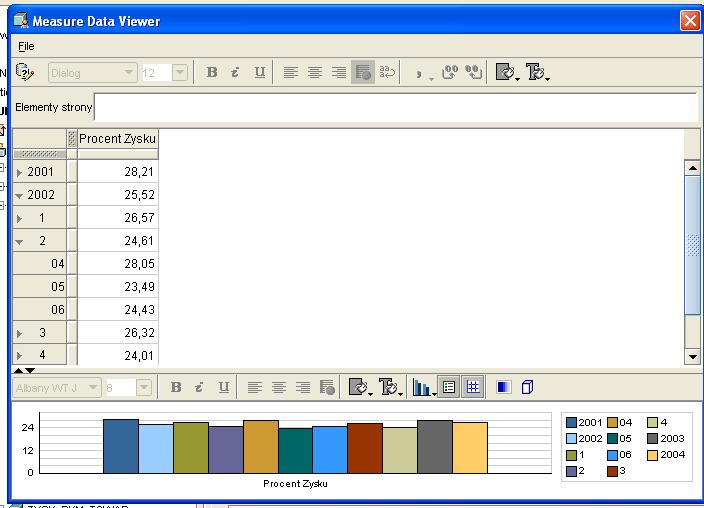This screenshot has height=508, width=704.
Task: Align center in the top table toolbar
Action: click(315, 72)
